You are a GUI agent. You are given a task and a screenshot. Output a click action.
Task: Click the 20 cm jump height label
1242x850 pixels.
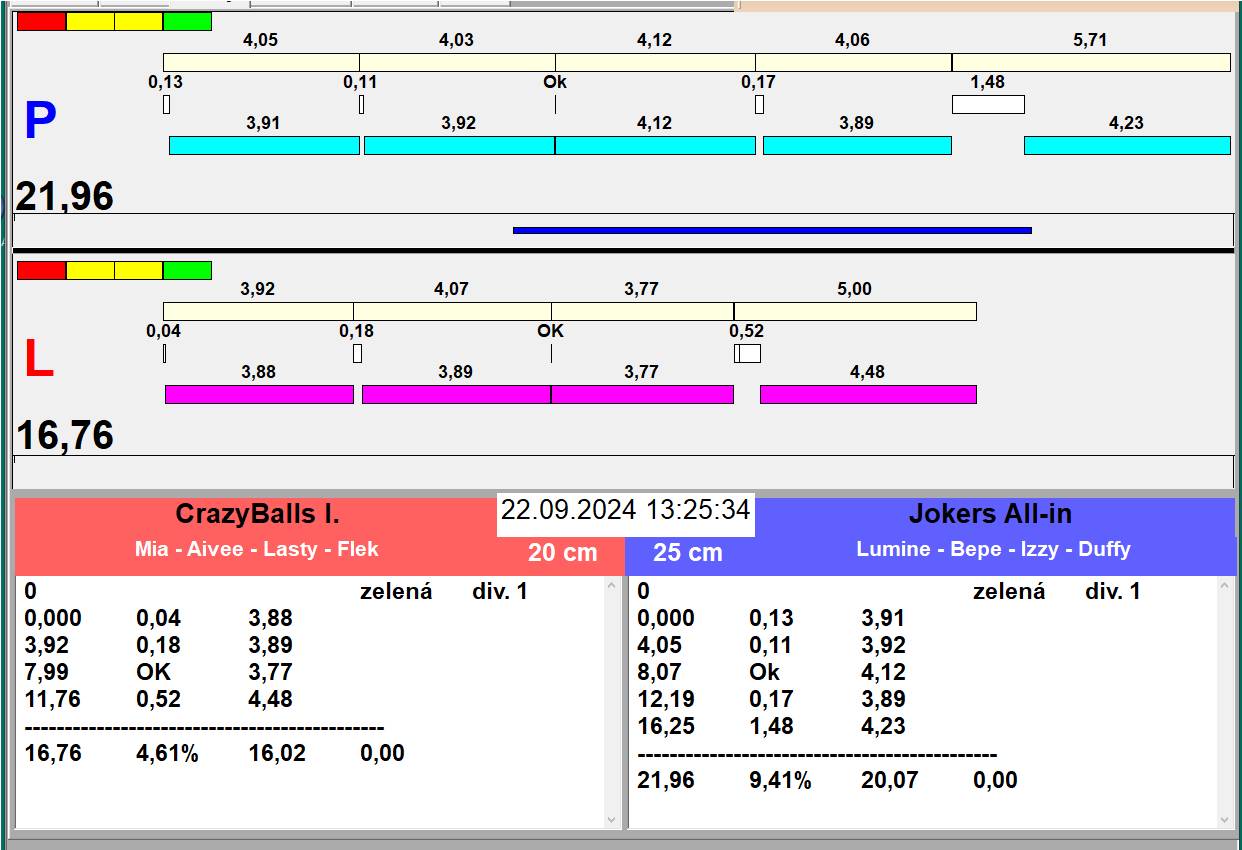tap(562, 552)
